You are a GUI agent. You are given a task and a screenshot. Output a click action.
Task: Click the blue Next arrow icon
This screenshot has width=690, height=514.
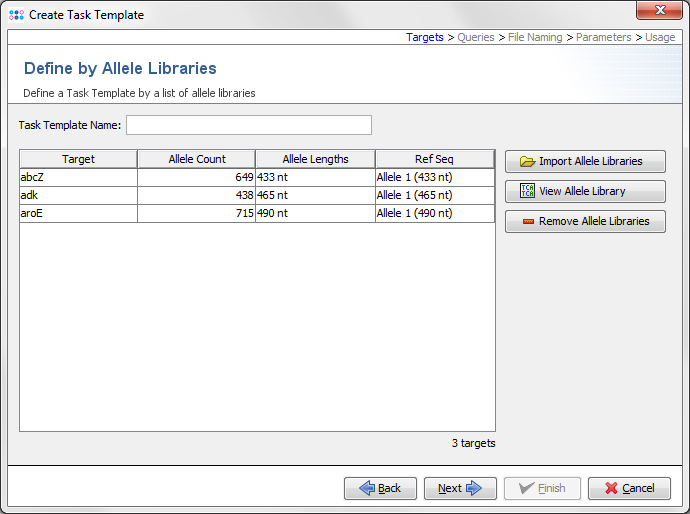click(x=474, y=488)
